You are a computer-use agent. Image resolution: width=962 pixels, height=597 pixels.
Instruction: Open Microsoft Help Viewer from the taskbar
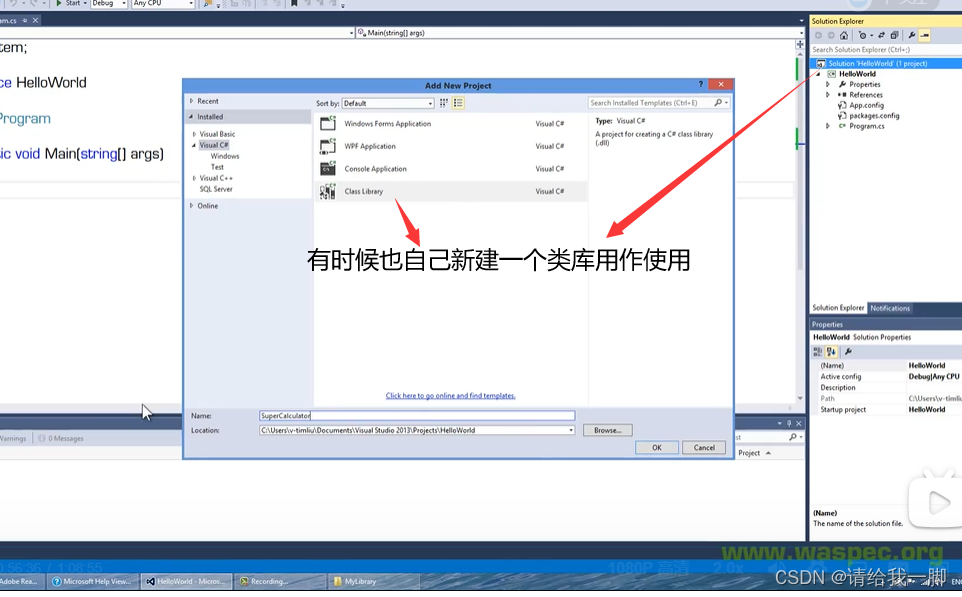pyautogui.click(x=92, y=581)
